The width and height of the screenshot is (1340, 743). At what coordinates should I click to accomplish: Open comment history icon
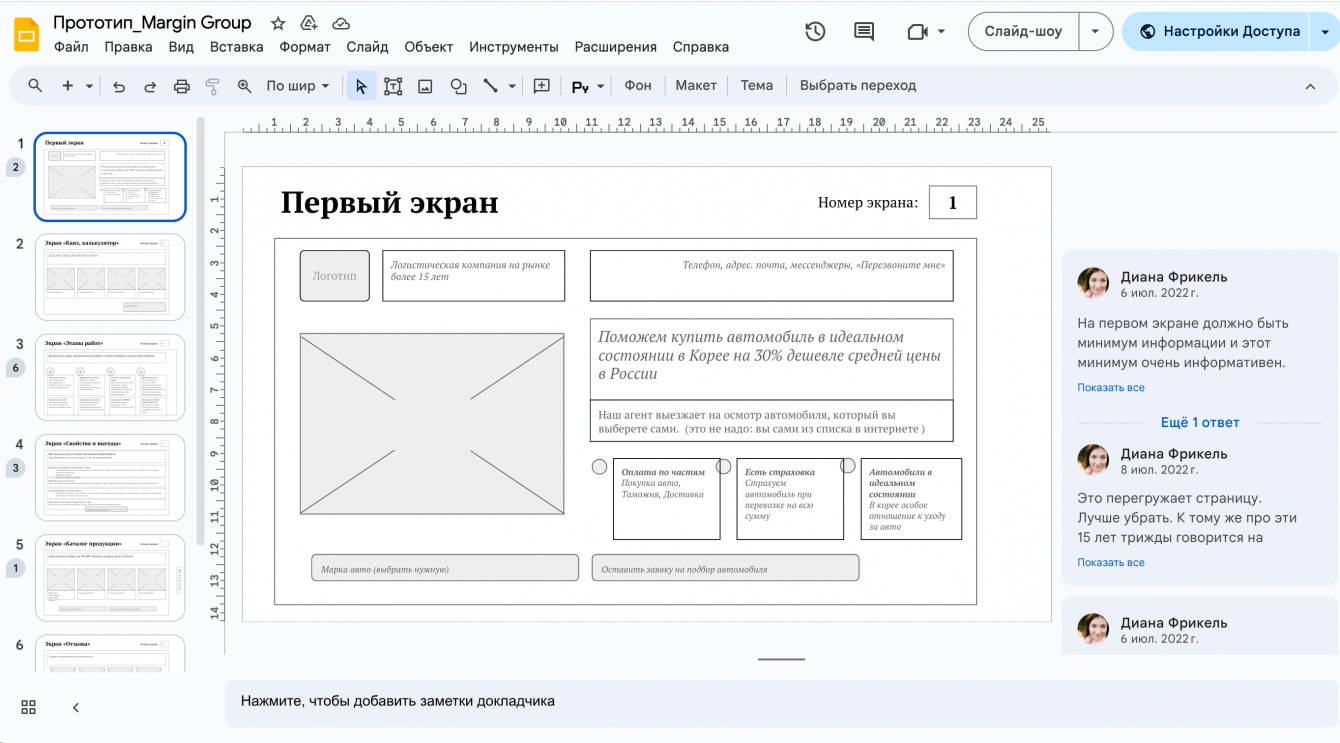click(864, 32)
